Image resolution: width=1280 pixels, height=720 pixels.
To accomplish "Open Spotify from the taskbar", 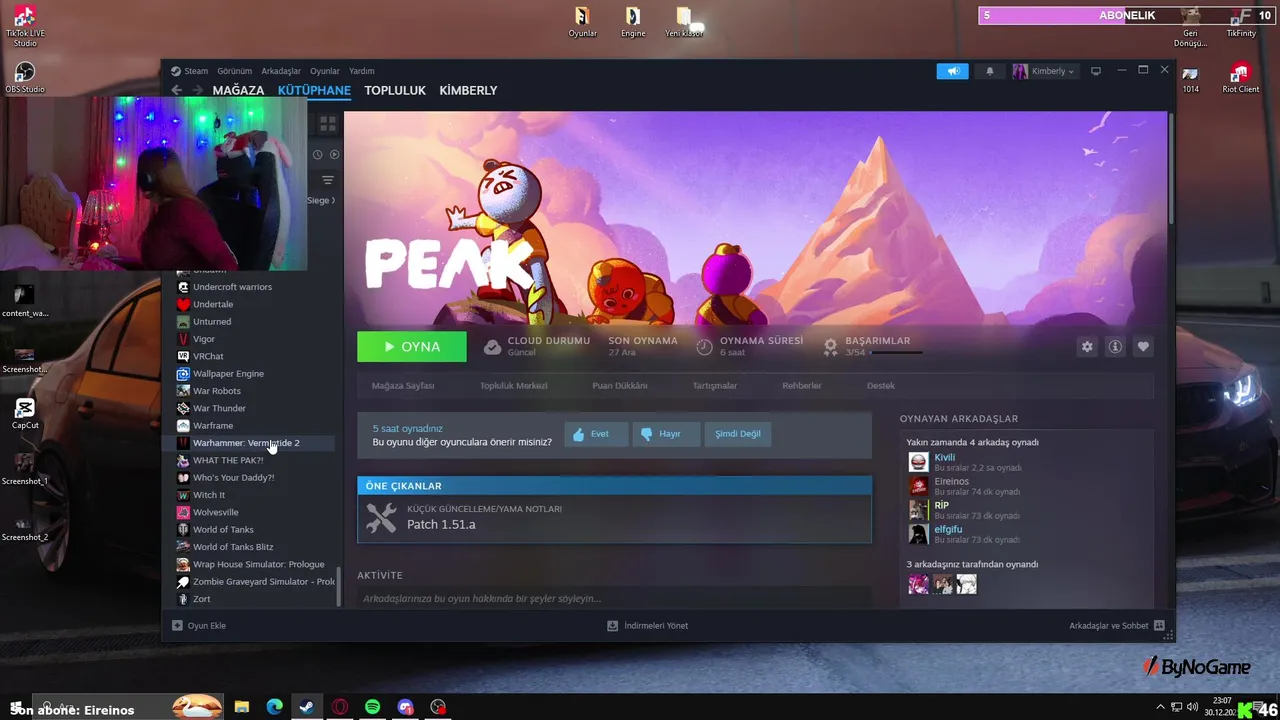I will pyautogui.click(x=372, y=707).
